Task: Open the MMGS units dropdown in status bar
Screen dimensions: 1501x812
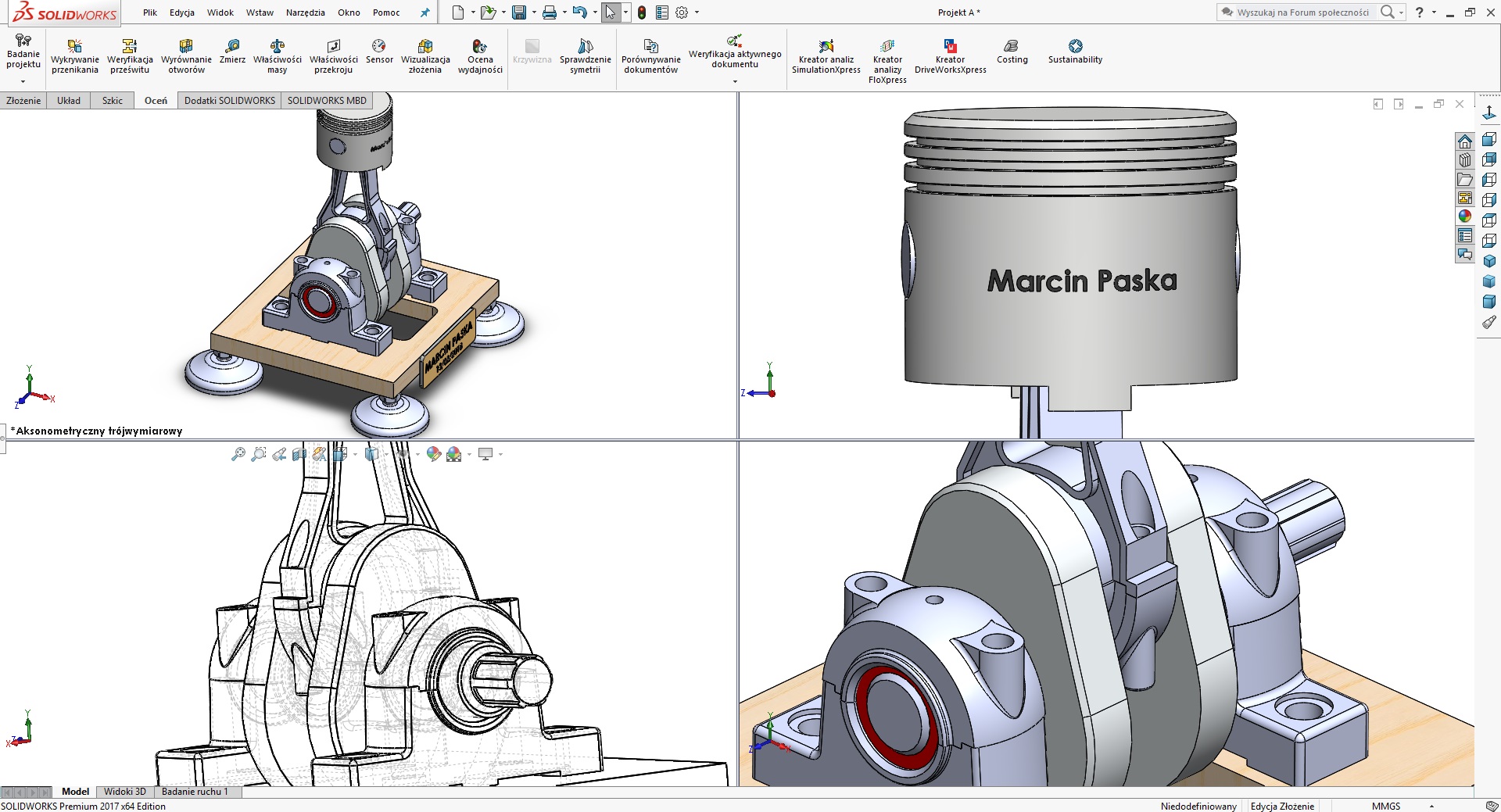Action: pyautogui.click(x=1431, y=806)
